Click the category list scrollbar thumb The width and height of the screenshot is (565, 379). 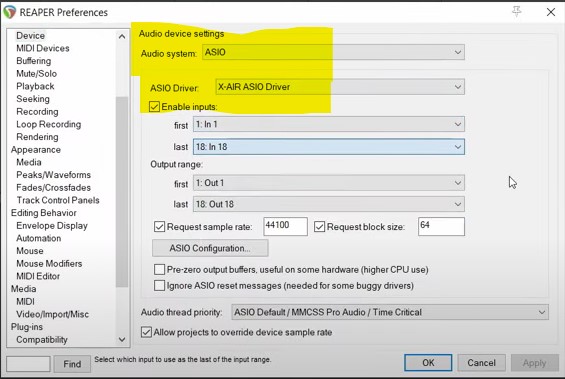pos(122,192)
